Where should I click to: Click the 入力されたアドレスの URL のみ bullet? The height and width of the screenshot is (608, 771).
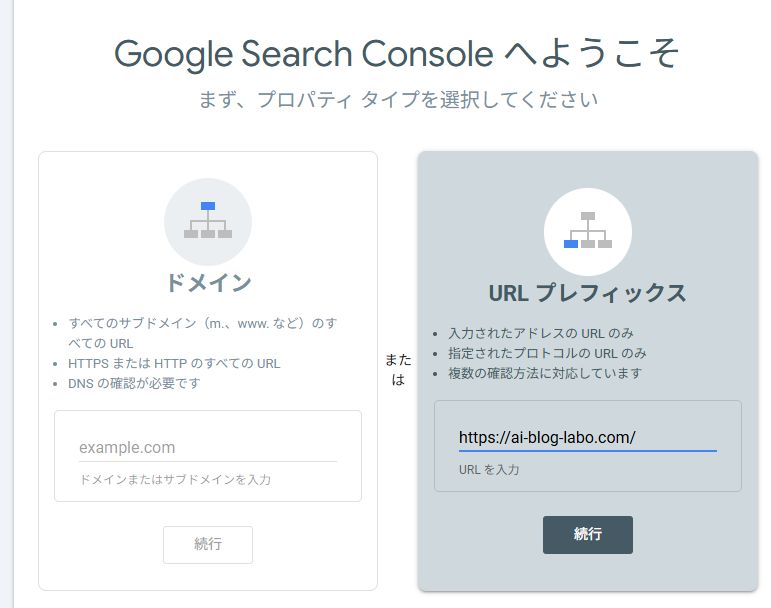point(541,333)
